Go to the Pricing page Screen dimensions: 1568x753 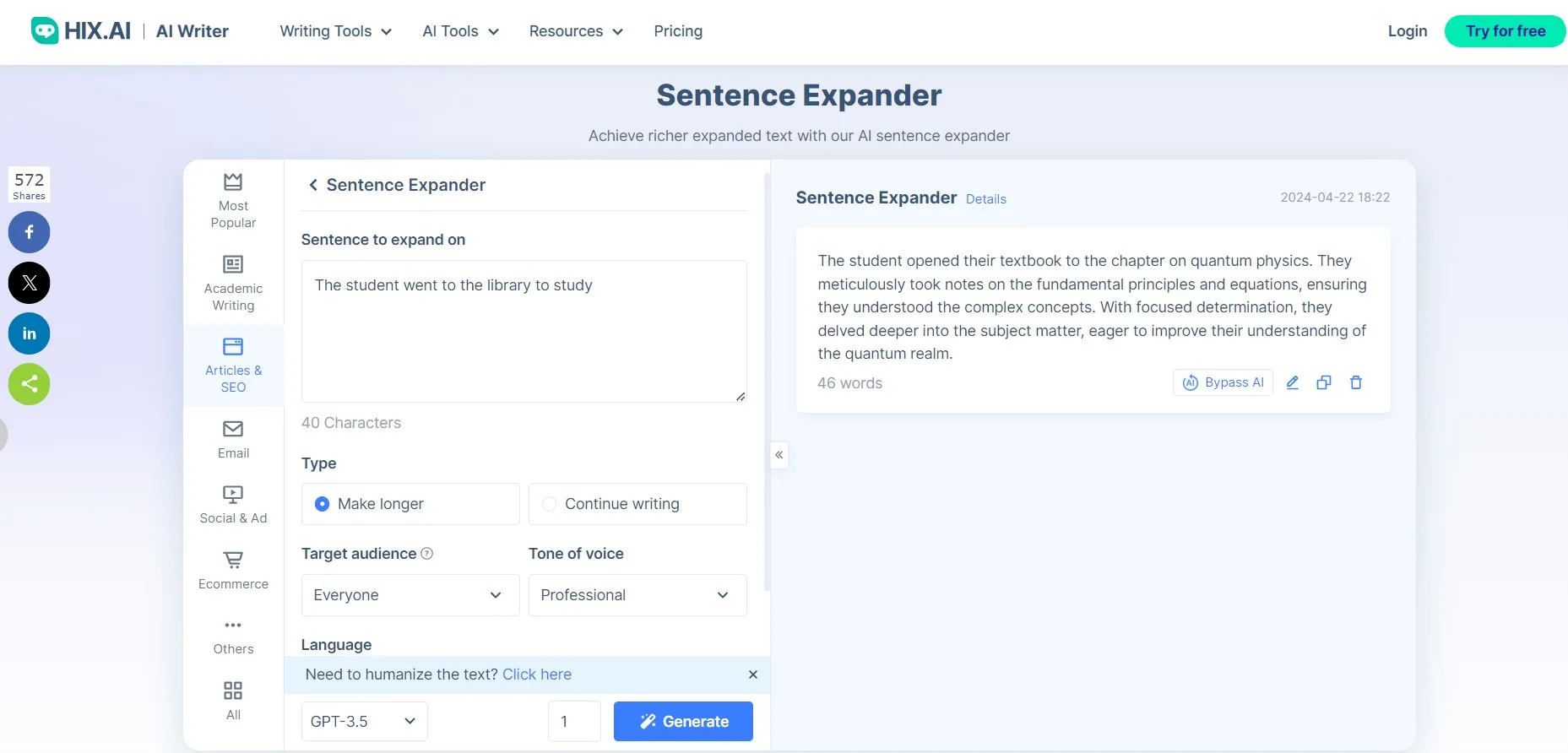click(x=678, y=31)
